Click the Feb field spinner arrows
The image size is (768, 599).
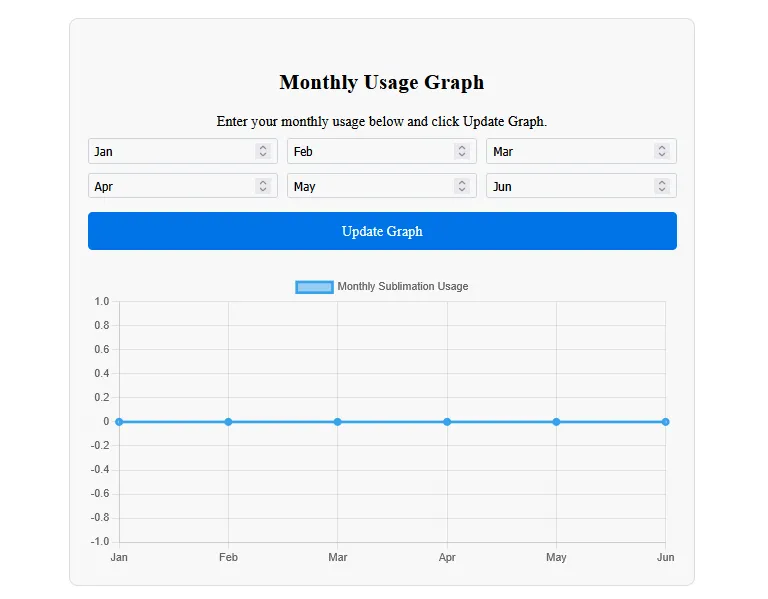click(x=462, y=151)
